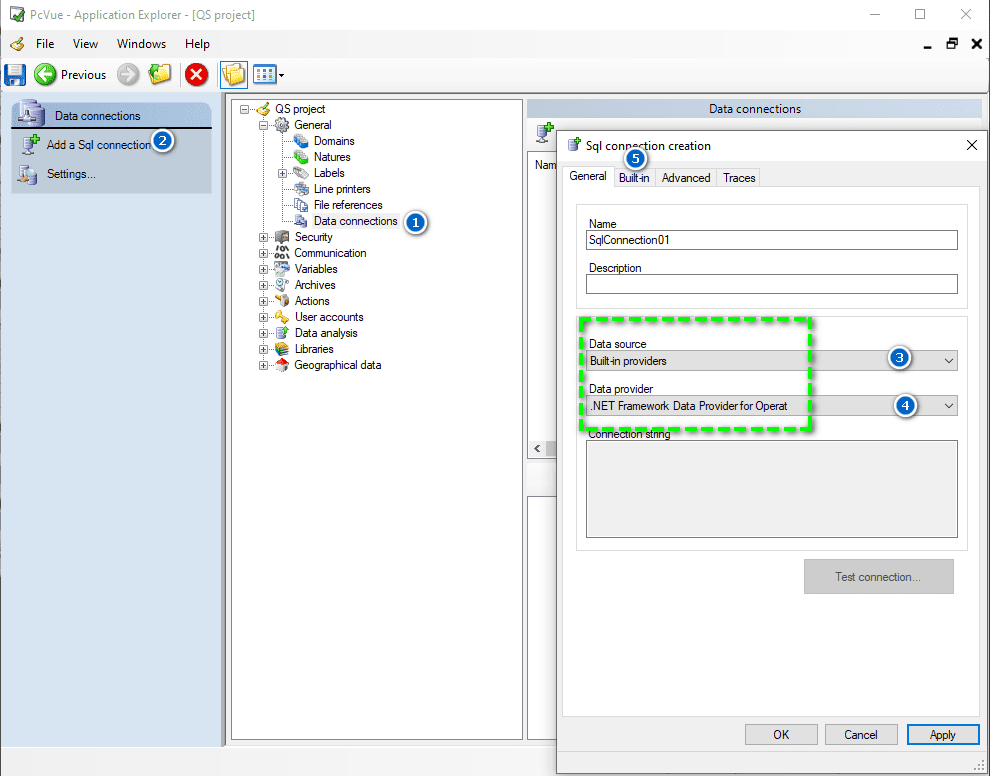Switch to the Built-in tab
Screen dimensions: 990x776
(x=634, y=178)
